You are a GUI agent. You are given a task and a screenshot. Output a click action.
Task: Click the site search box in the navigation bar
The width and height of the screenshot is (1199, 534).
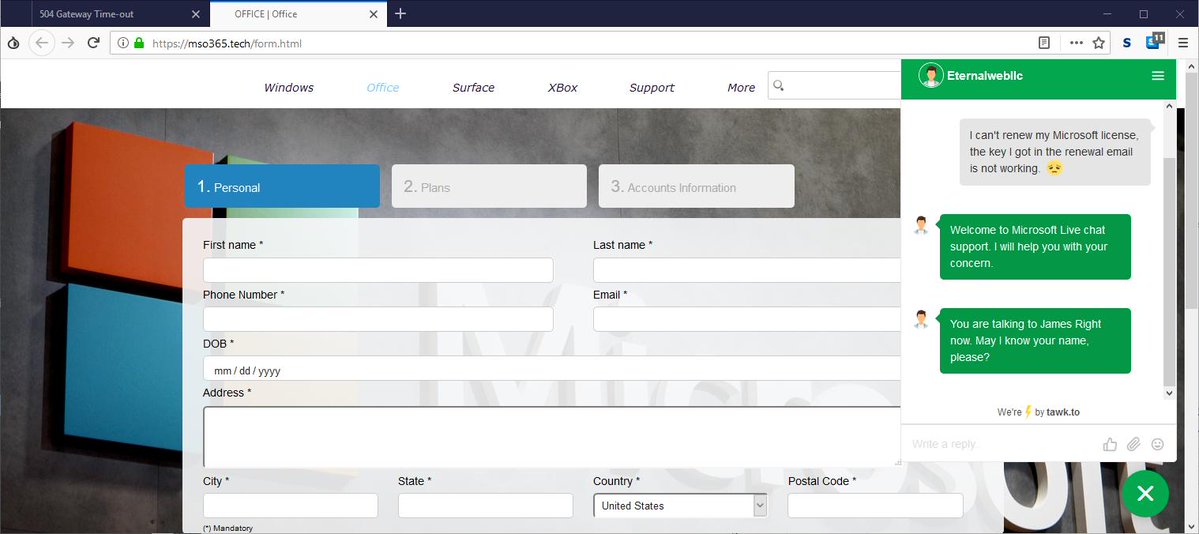point(834,86)
